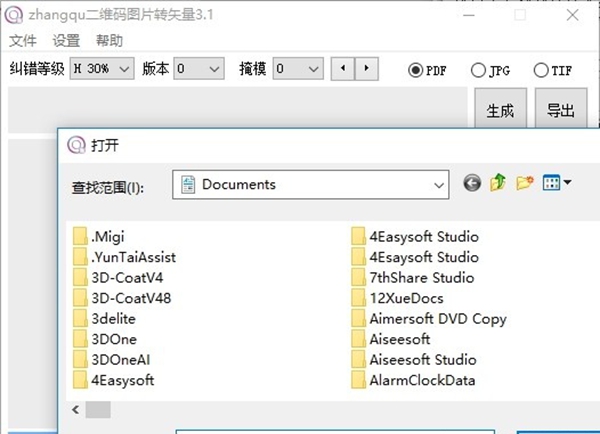The height and width of the screenshot is (434, 600).
Task: Click the 3D-CoatV4 folder icon
Action: click(80, 277)
